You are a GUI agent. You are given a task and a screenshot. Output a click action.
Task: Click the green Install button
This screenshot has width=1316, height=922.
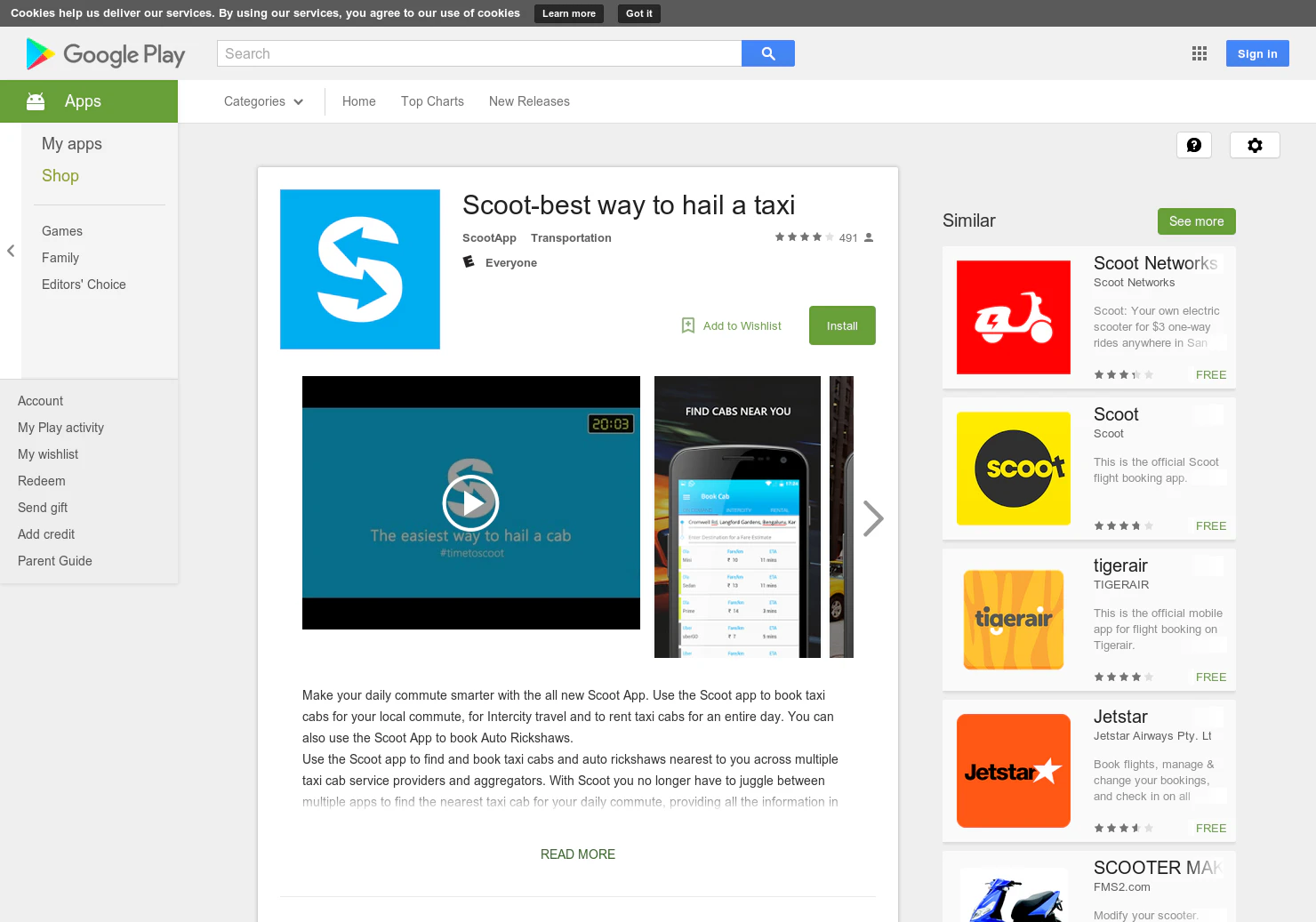[842, 325]
